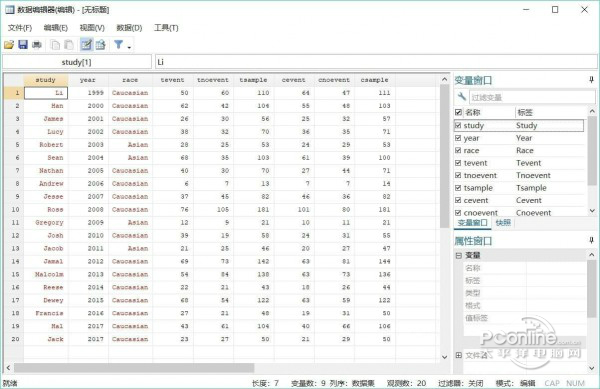The height and width of the screenshot is (389, 600).
Task: Click the Paste toolbar icon
Action: click(x=69, y=45)
